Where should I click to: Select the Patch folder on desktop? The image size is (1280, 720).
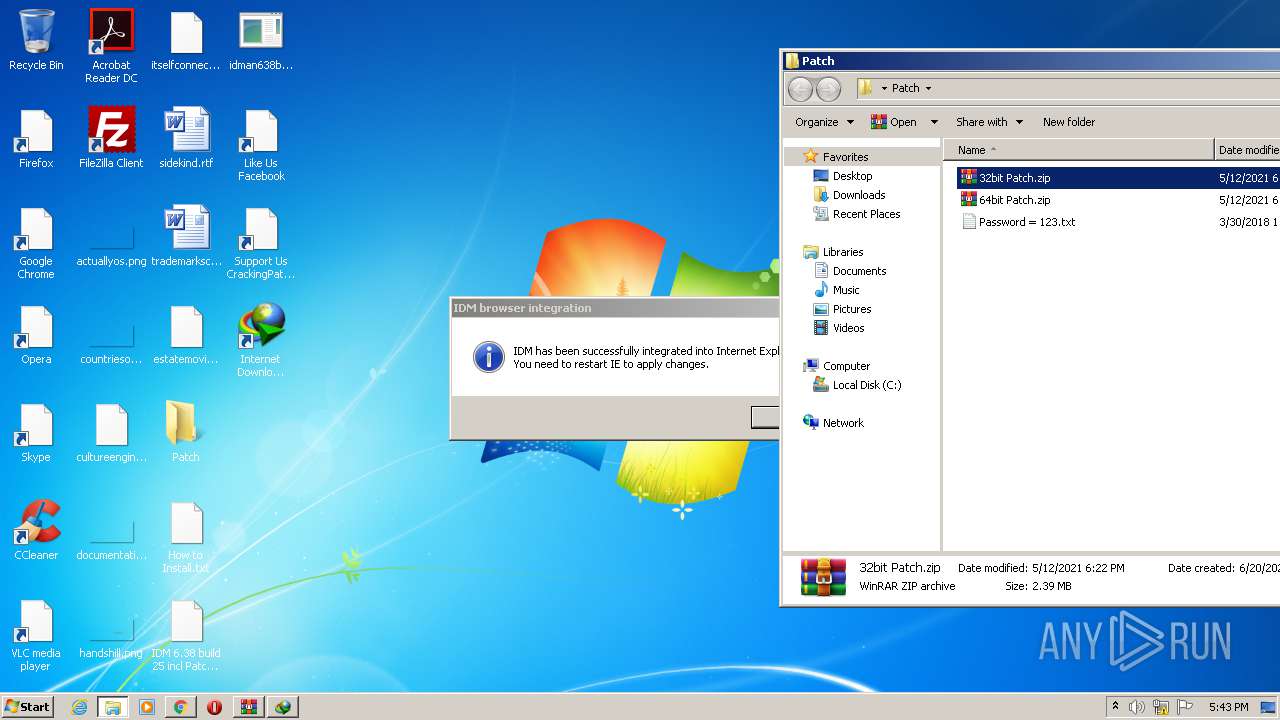point(186,433)
